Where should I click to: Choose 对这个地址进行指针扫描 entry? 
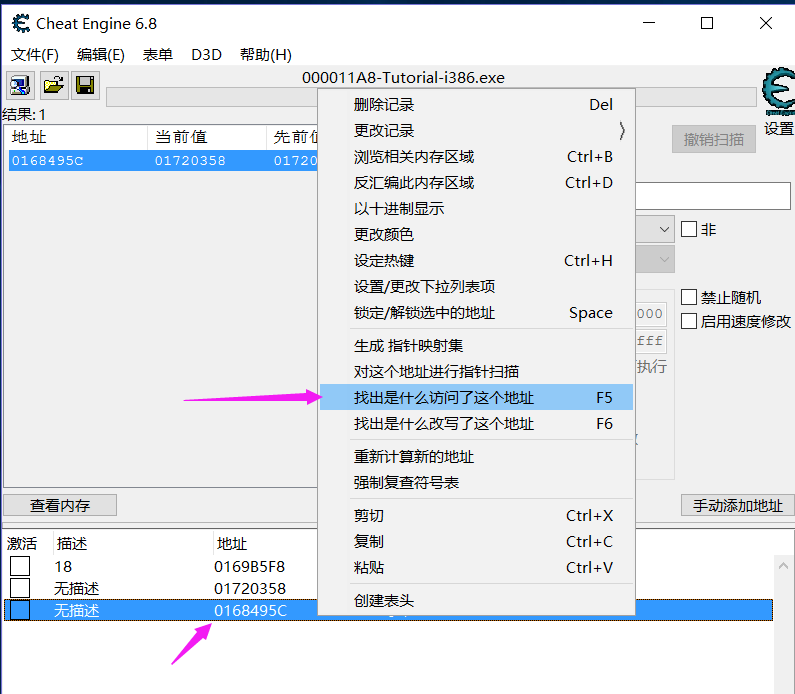[477, 372]
